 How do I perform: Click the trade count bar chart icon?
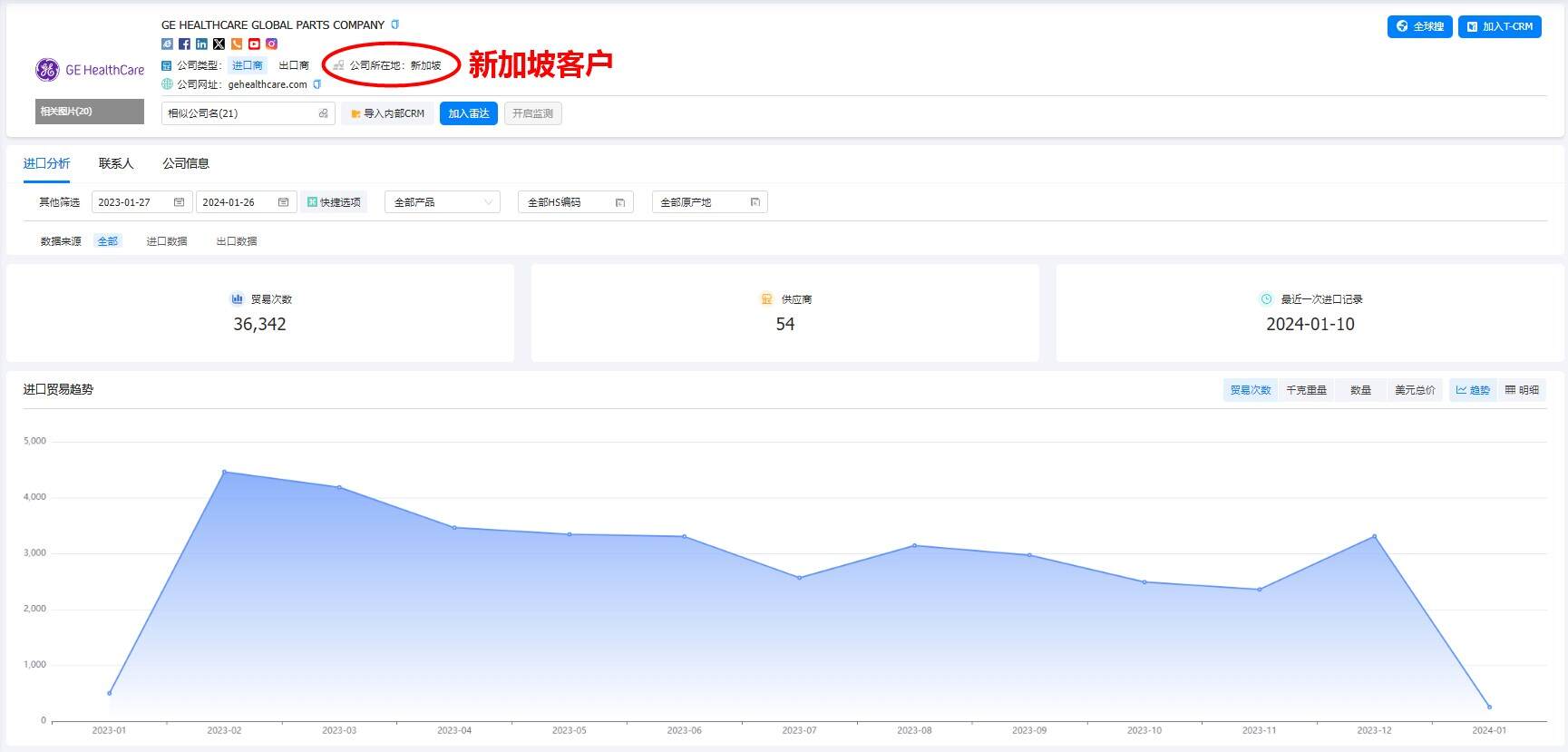click(237, 298)
